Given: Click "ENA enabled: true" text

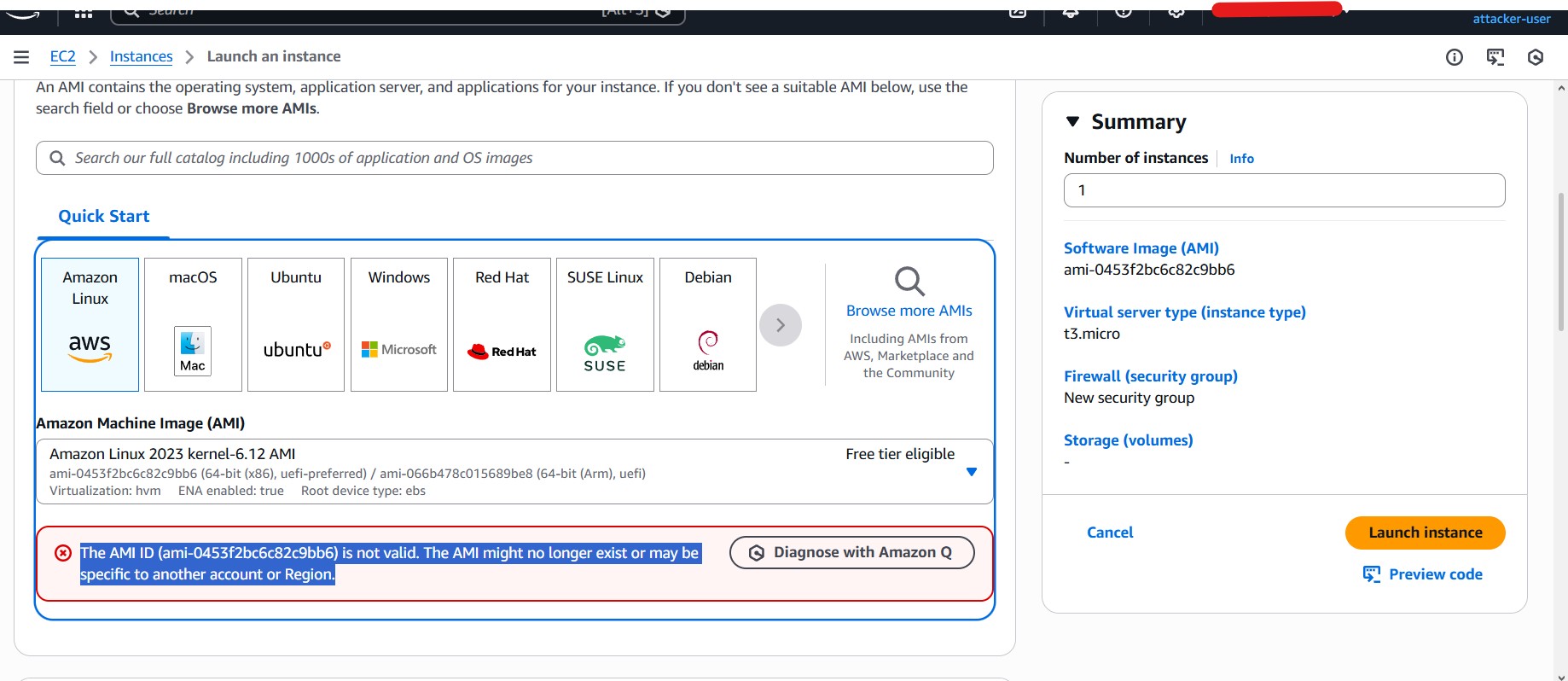Looking at the screenshot, I should (231, 491).
